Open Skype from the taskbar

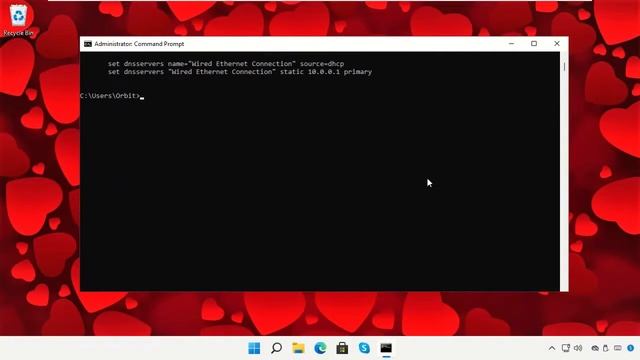pos(364,348)
